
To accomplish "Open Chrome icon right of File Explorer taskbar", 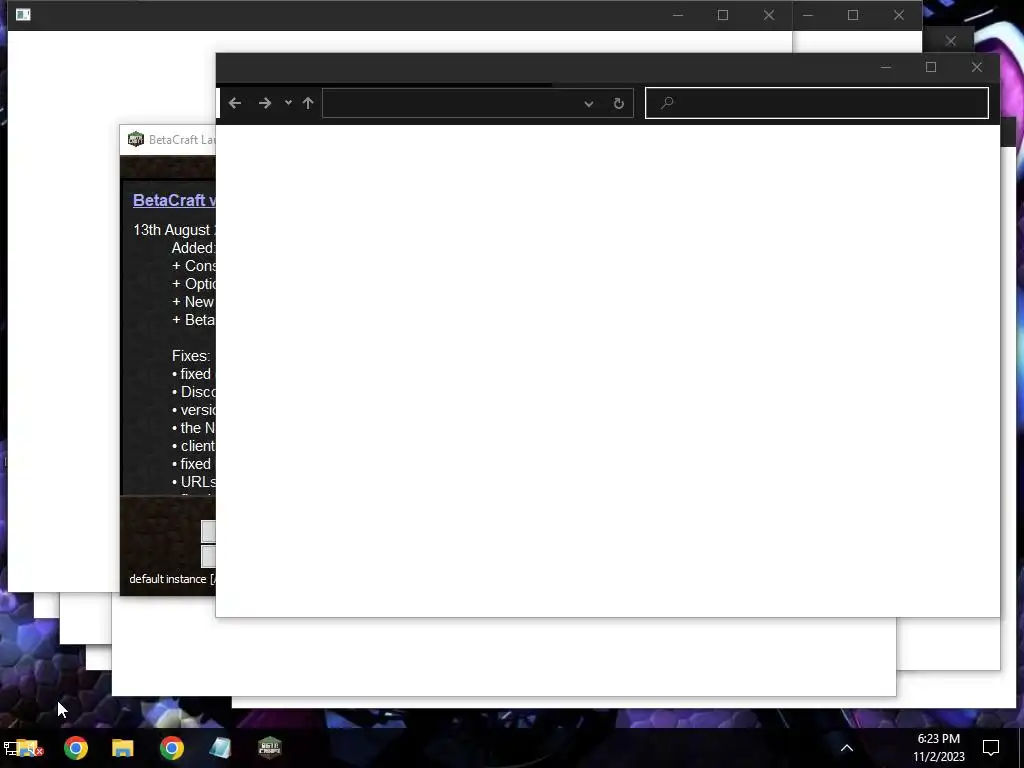I will [x=172, y=748].
